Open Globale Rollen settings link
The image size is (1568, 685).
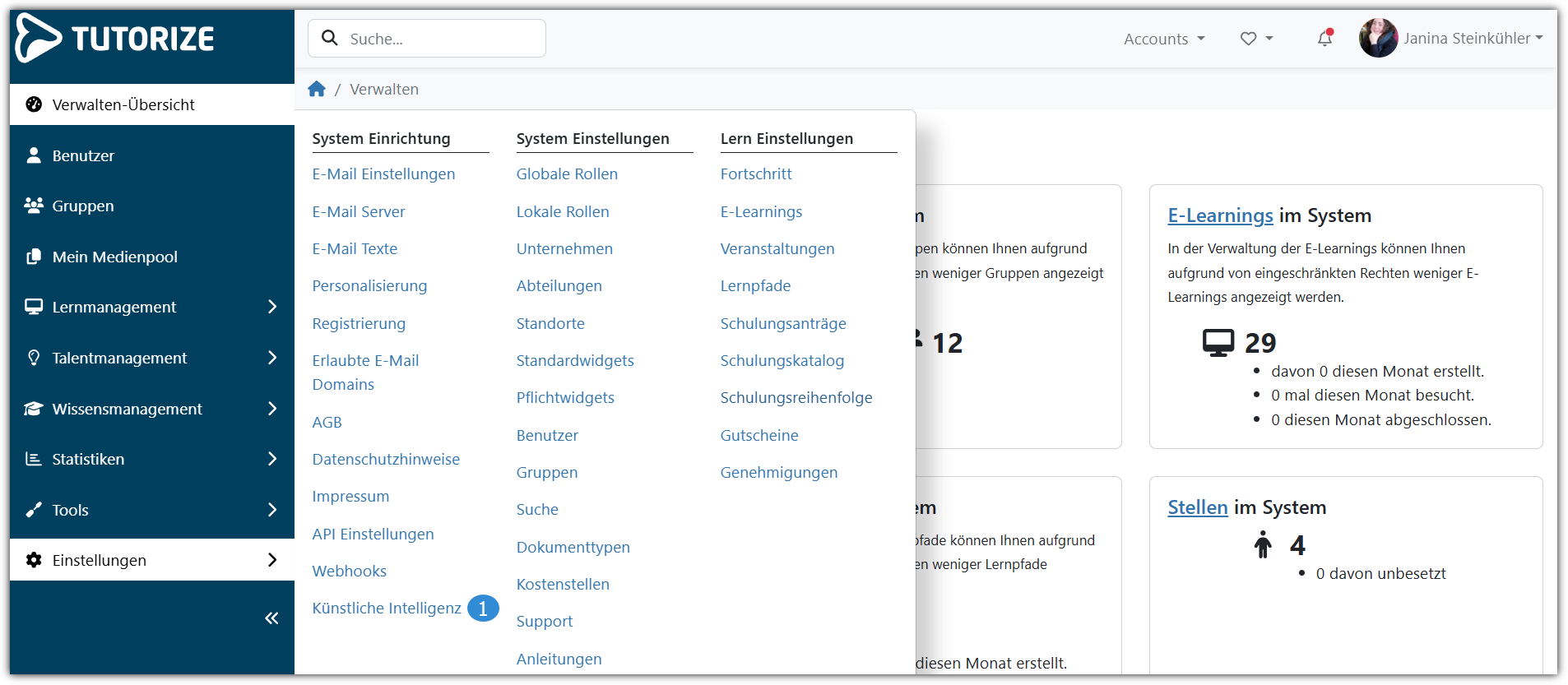tap(567, 174)
